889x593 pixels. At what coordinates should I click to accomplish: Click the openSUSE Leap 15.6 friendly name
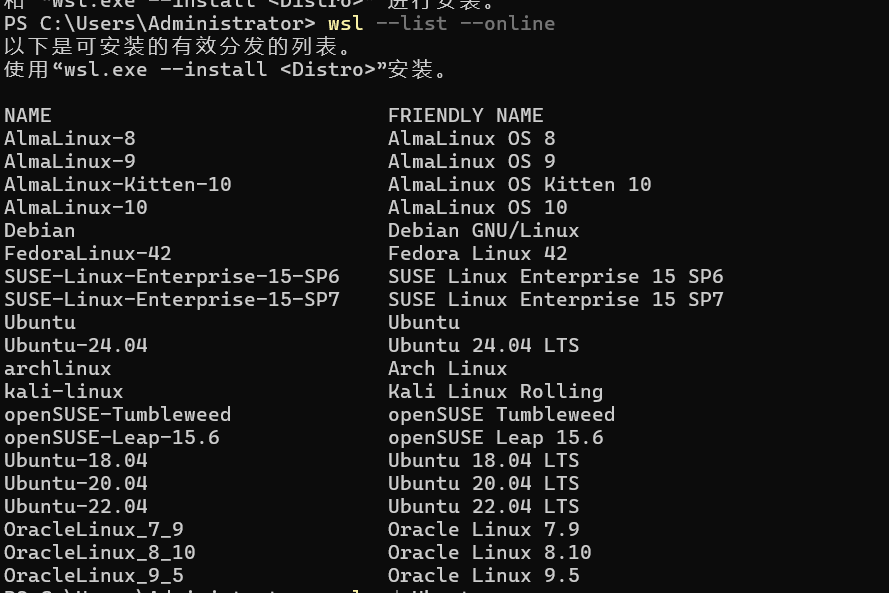(495, 437)
